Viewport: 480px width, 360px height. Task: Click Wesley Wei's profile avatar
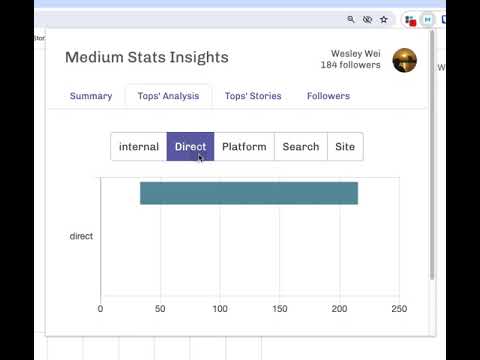(x=404, y=60)
